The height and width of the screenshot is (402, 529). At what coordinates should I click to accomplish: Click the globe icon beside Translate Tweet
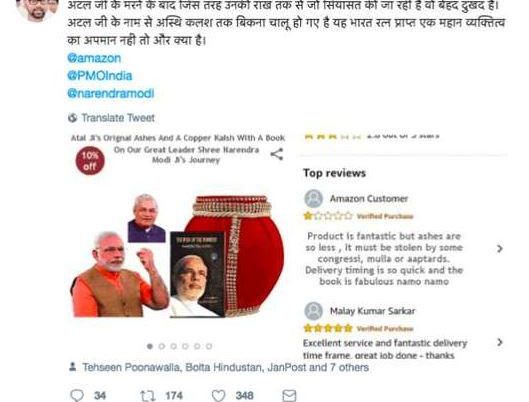pos(72,118)
